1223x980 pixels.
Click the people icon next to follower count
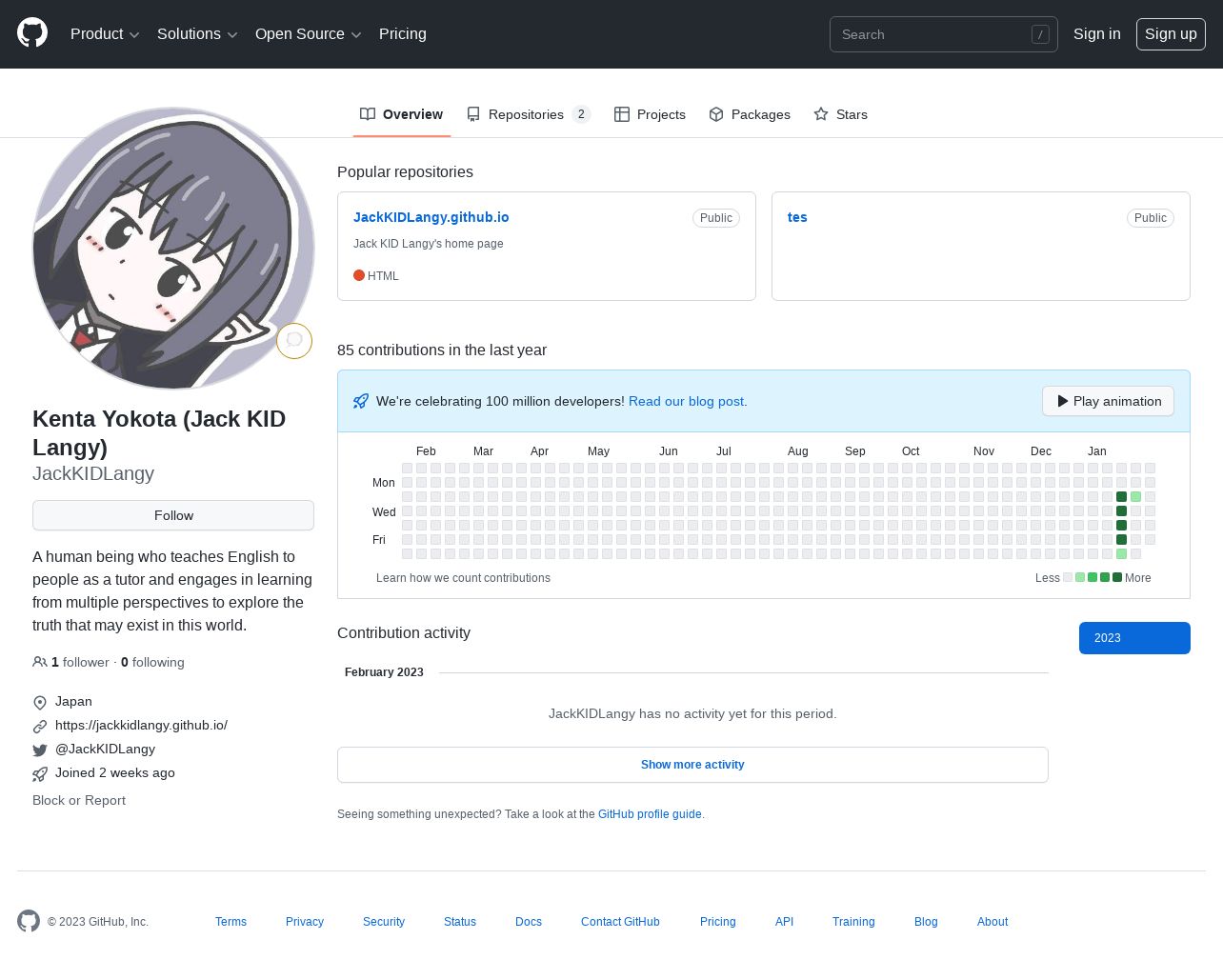(x=40, y=662)
